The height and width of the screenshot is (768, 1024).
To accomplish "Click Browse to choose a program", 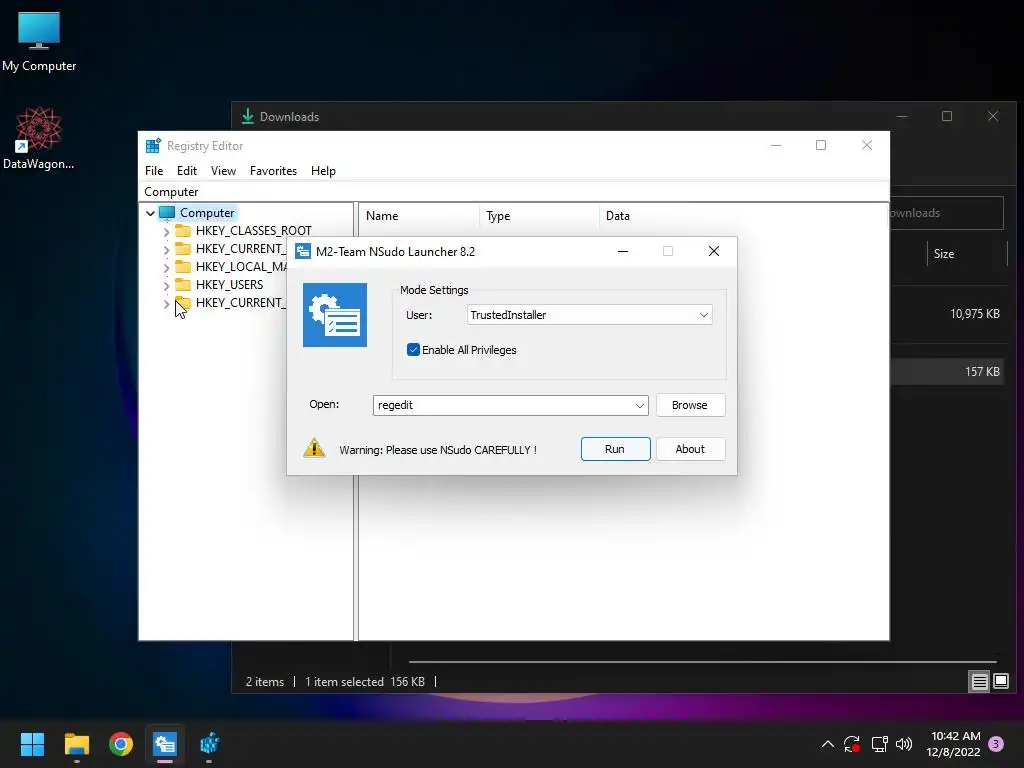I will [x=690, y=405].
